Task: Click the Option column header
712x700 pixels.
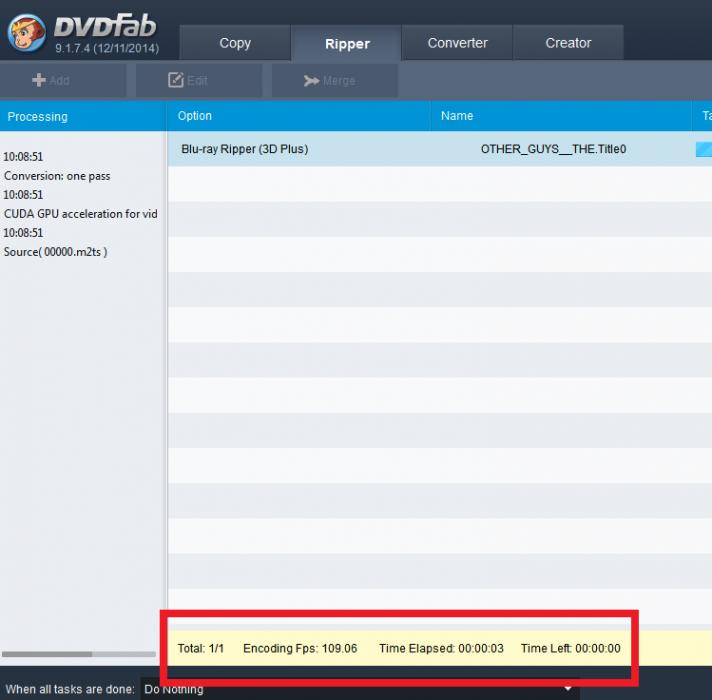Action: tap(195, 116)
